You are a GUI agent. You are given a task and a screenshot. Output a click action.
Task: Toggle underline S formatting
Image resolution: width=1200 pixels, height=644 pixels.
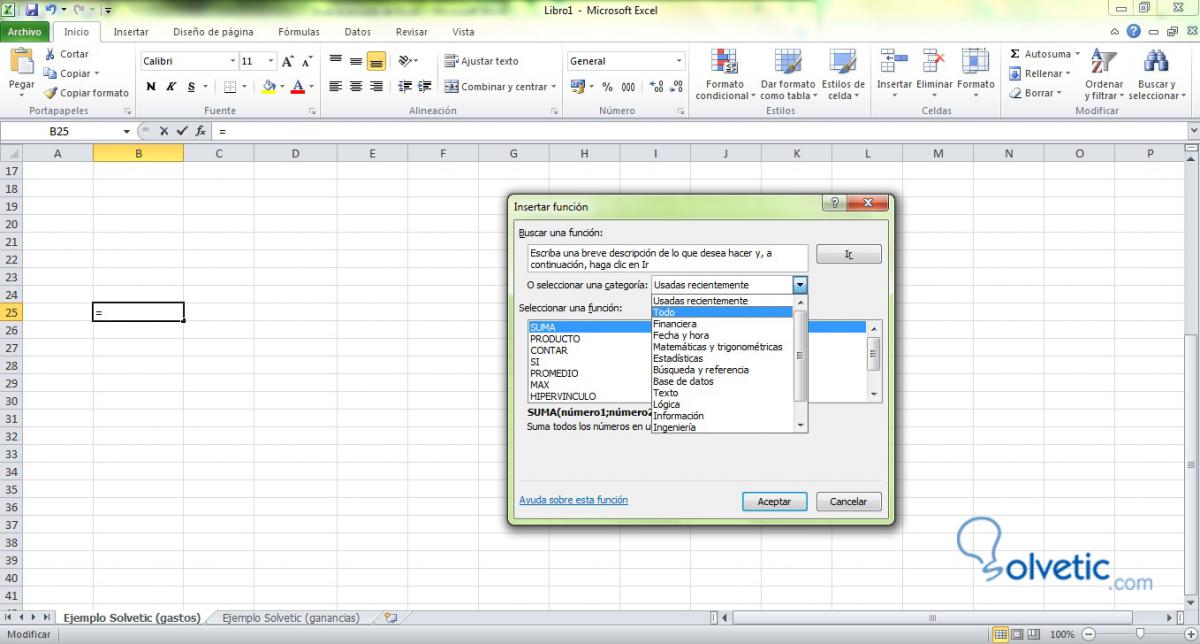pyautogui.click(x=191, y=87)
